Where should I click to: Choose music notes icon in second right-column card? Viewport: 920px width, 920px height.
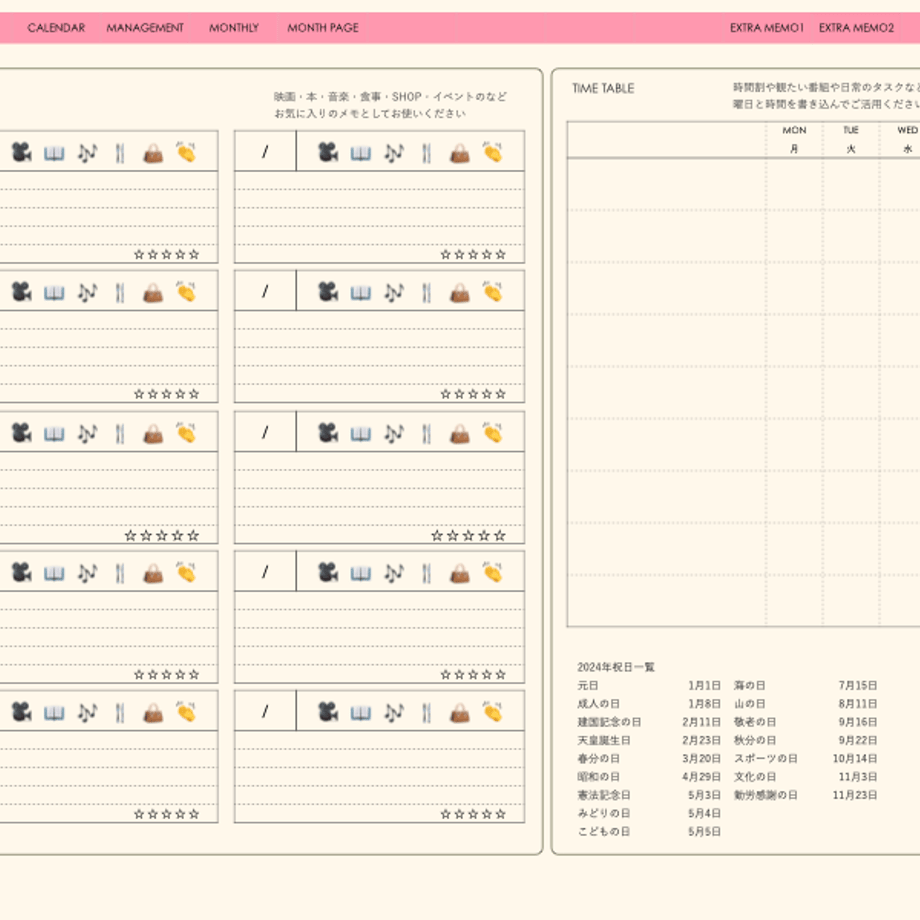pyautogui.click(x=394, y=293)
